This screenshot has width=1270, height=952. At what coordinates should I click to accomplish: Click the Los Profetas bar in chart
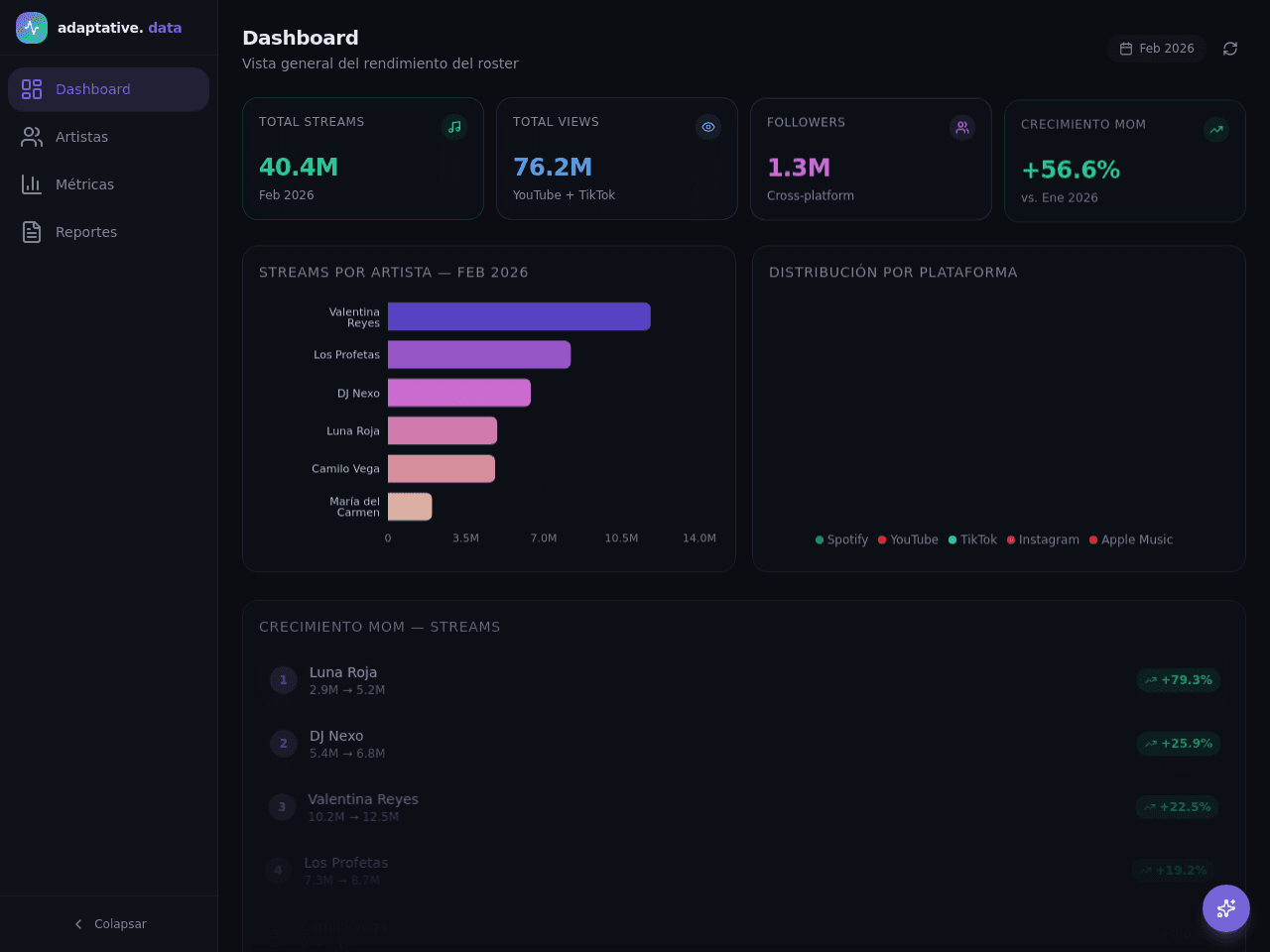479,355
